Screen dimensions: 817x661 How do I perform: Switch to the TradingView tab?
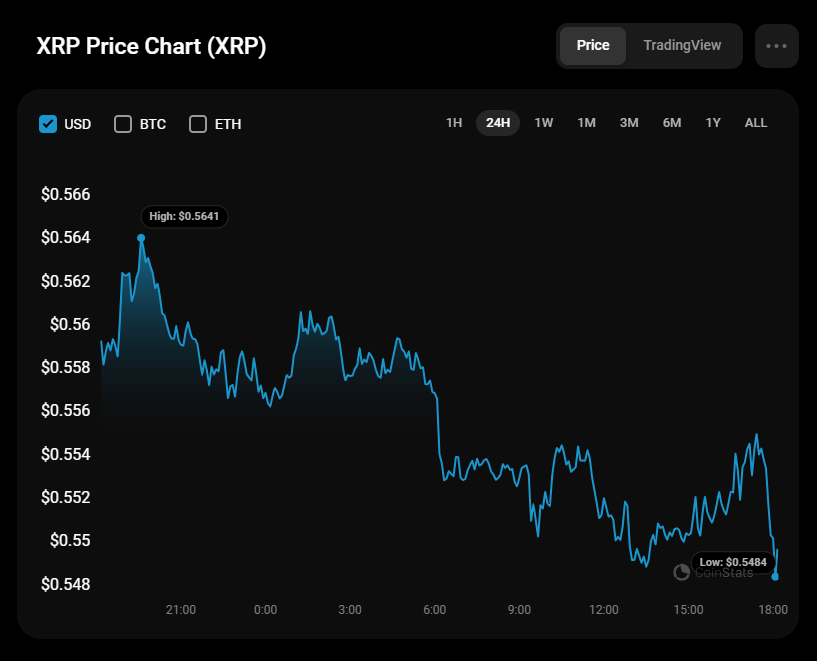tap(682, 46)
